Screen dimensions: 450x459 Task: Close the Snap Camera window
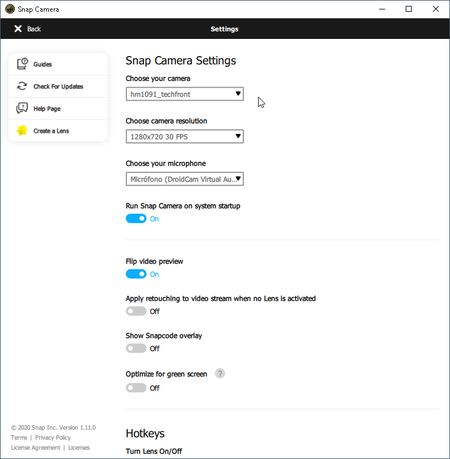(x=436, y=9)
